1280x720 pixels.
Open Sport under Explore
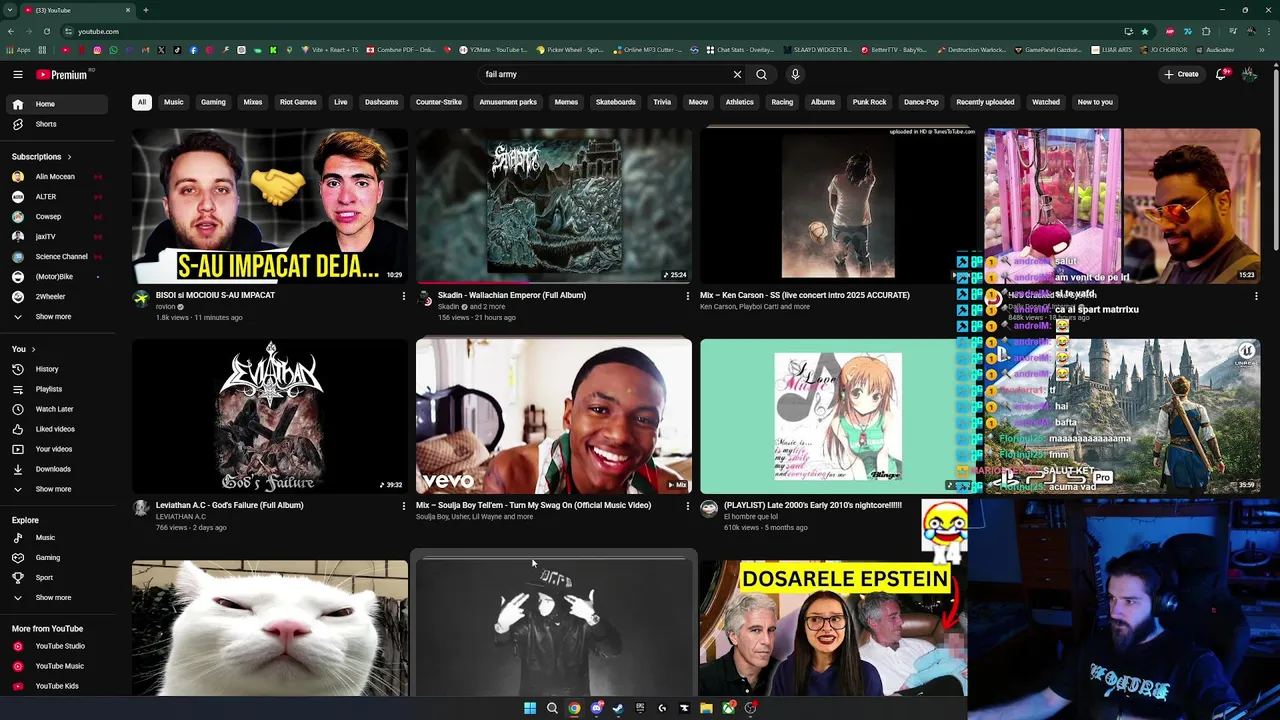tap(58, 578)
